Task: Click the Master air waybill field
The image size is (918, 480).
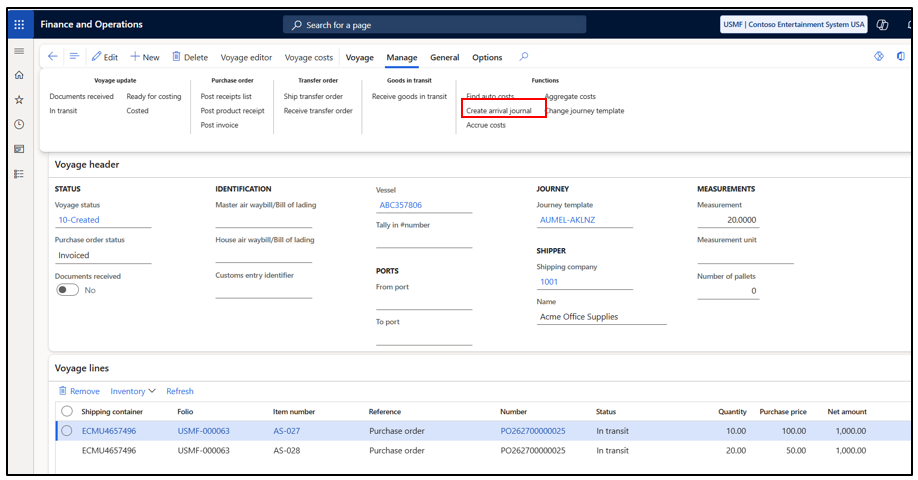Action: coord(263,220)
